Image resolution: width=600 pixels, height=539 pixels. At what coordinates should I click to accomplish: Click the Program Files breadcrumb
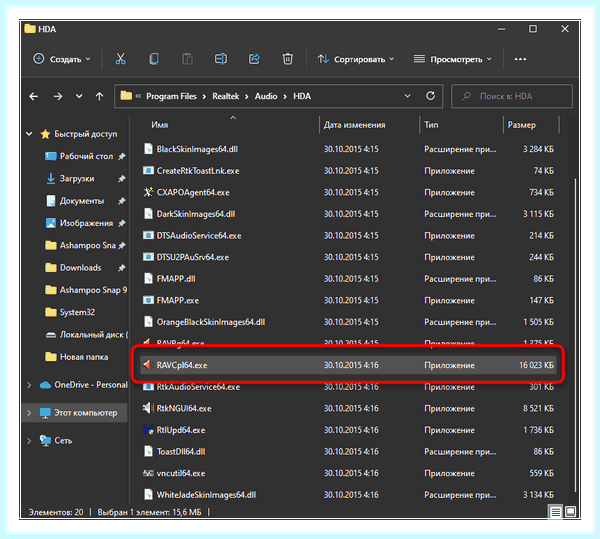(171, 96)
